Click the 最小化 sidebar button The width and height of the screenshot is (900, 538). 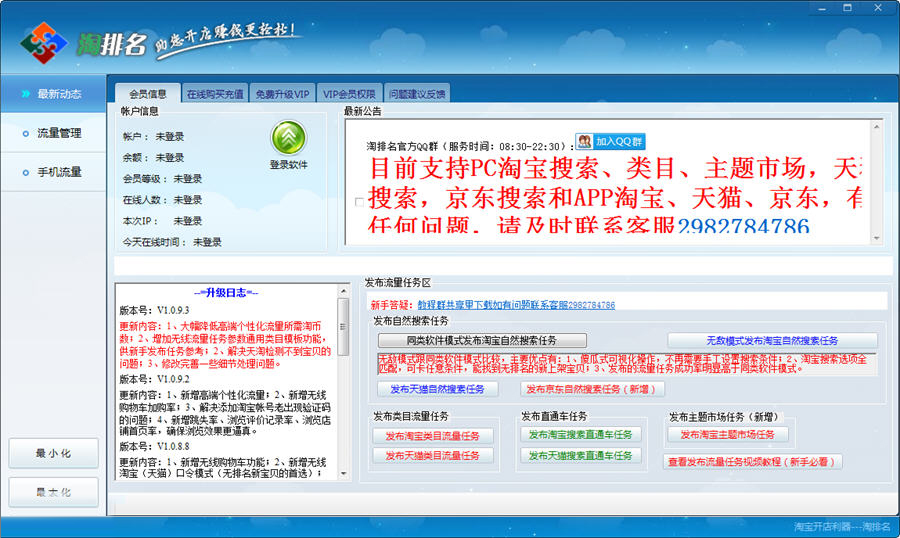click(x=53, y=453)
